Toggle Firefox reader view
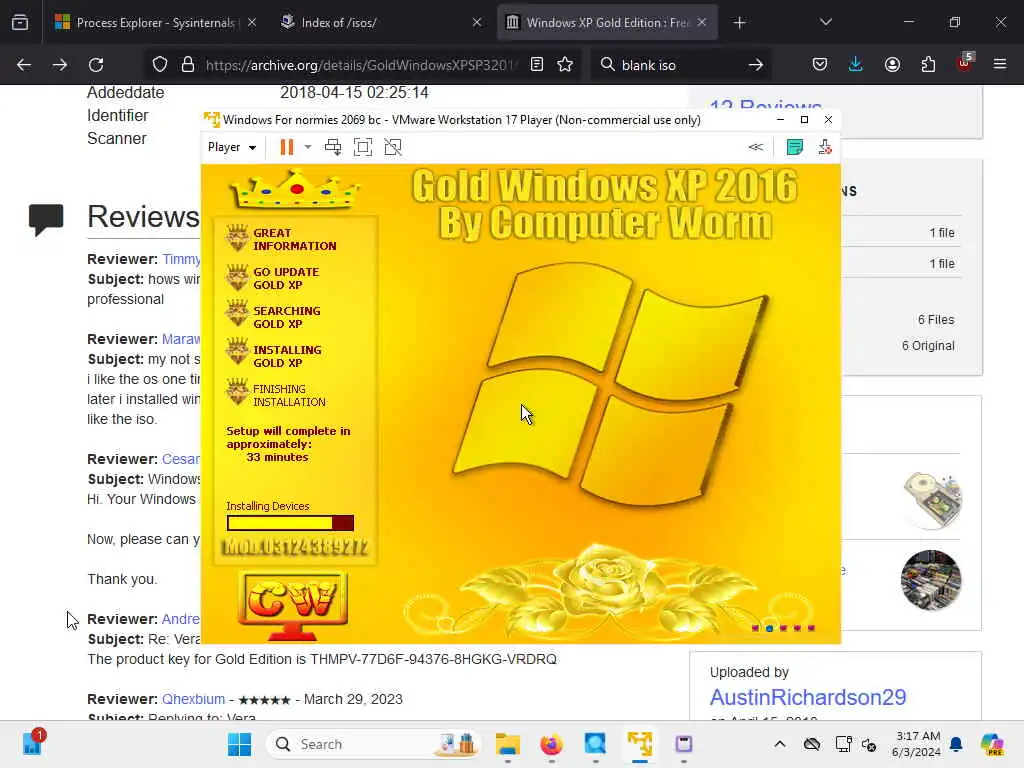This screenshot has height=768, width=1024. click(x=537, y=65)
